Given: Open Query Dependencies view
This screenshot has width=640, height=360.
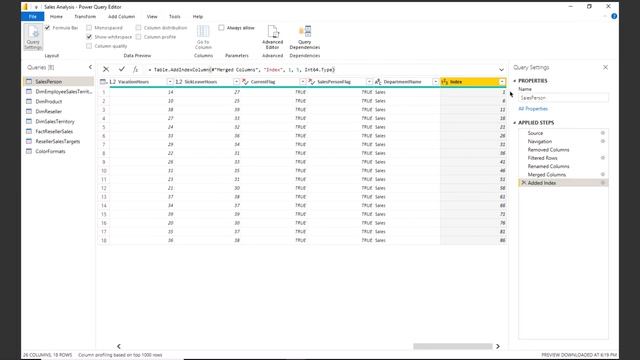Looking at the screenshot, I should point(304,37).
